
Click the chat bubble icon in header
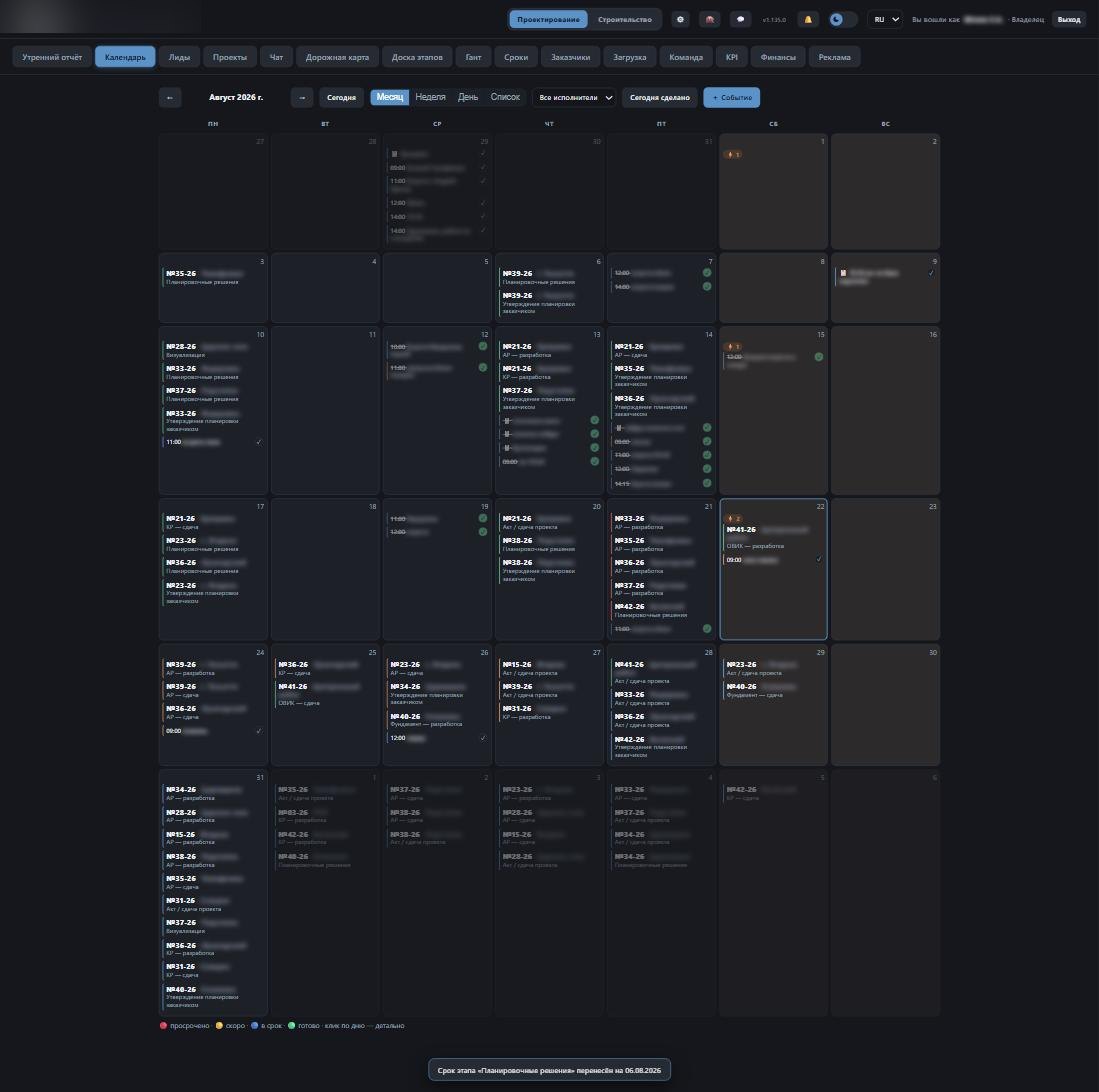pyautogui.click(x=740, y=20)
